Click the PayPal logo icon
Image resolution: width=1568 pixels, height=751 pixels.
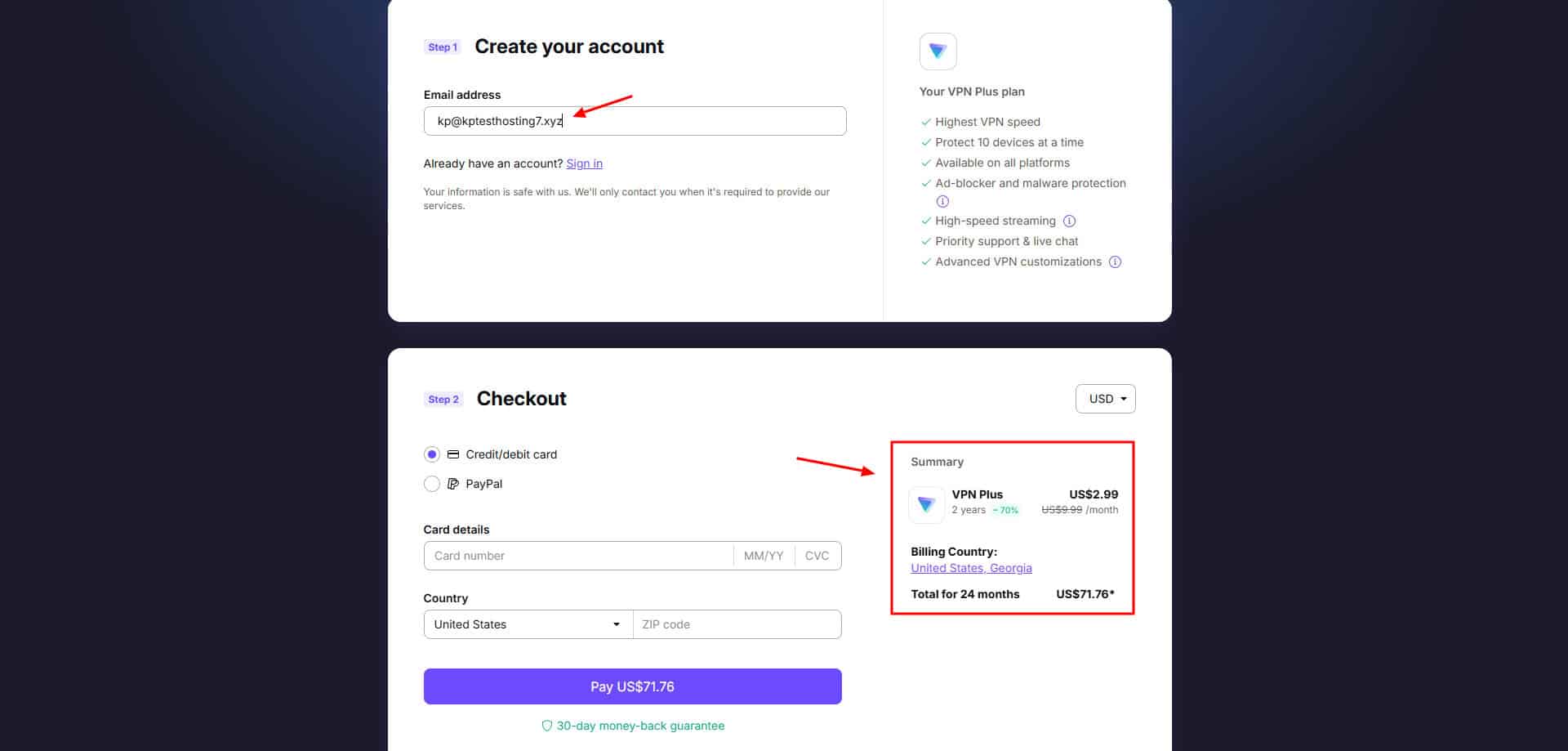pos(453,484)
